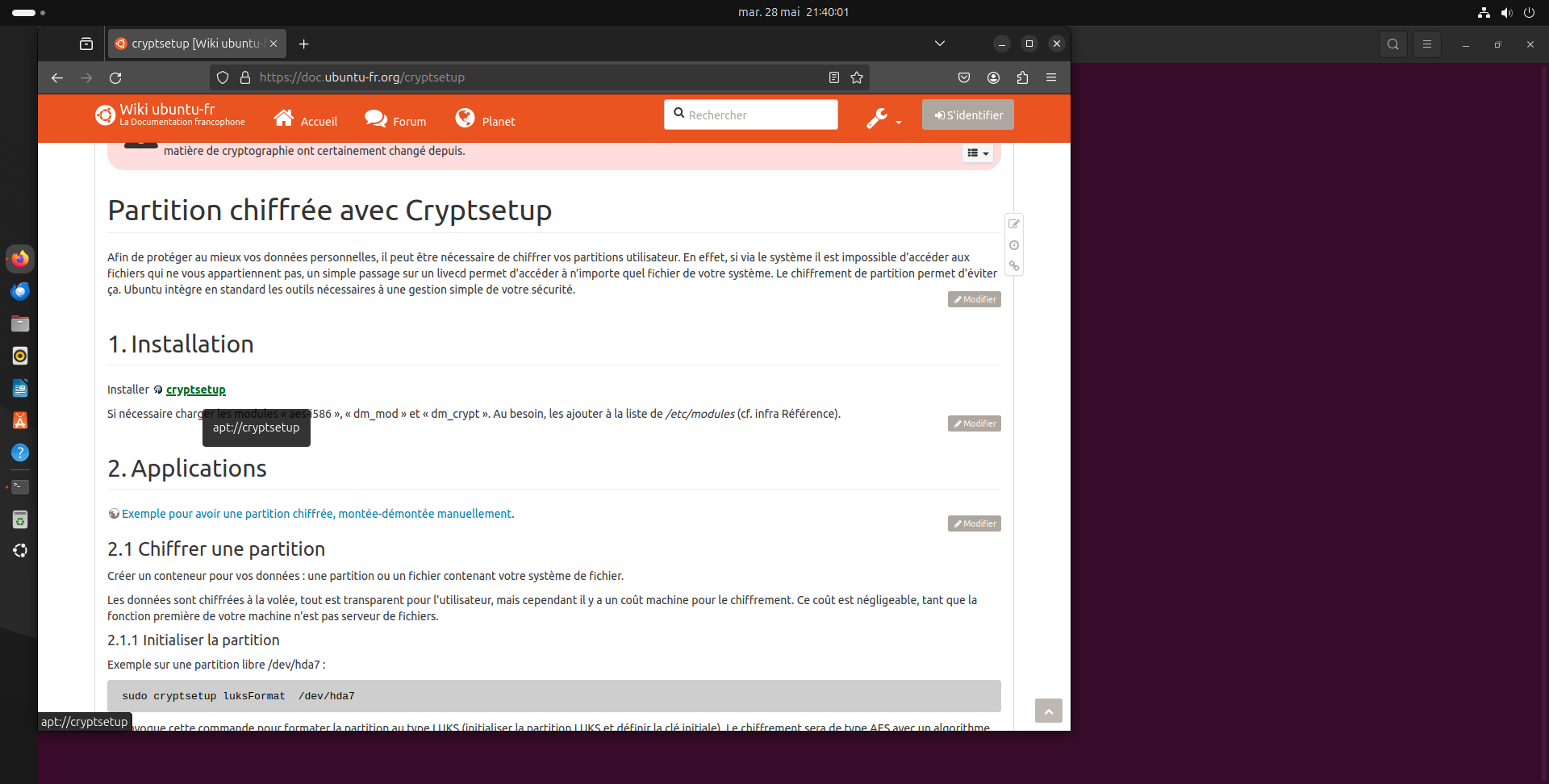Open LibreOffice Writer from the dock
This screenshot has height=784, width=1549.
coord(20,388)
